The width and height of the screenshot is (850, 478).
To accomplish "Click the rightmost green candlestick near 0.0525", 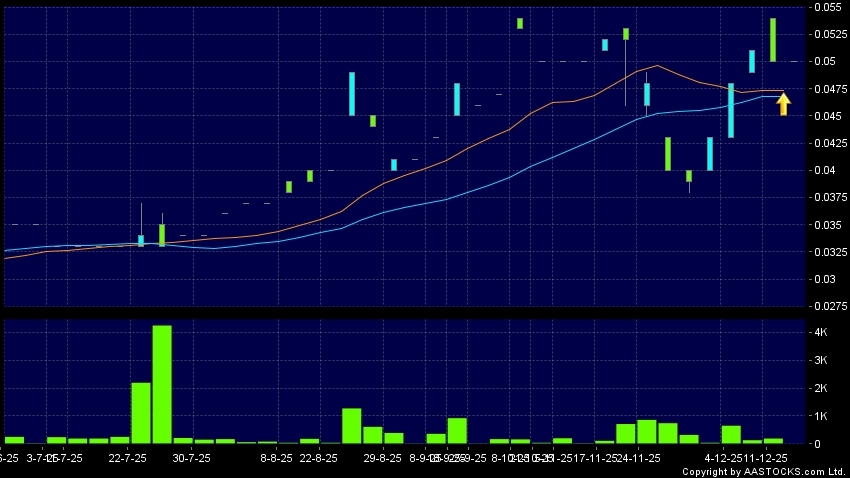I will [773, 39].
